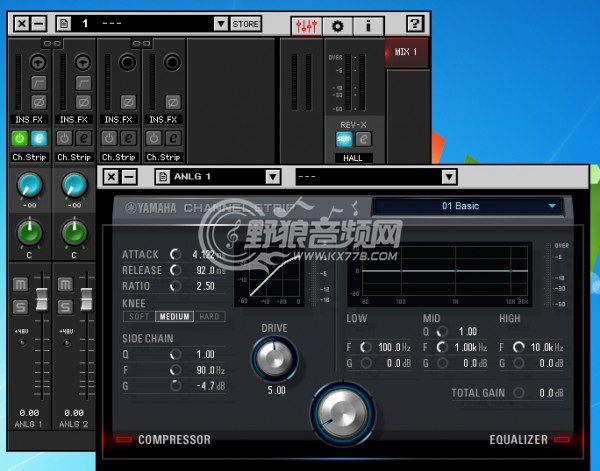Image resolution: width=600 pixels, height=471 pixels.
Task: Toggle REV-X send button
Action: point(344,139)
